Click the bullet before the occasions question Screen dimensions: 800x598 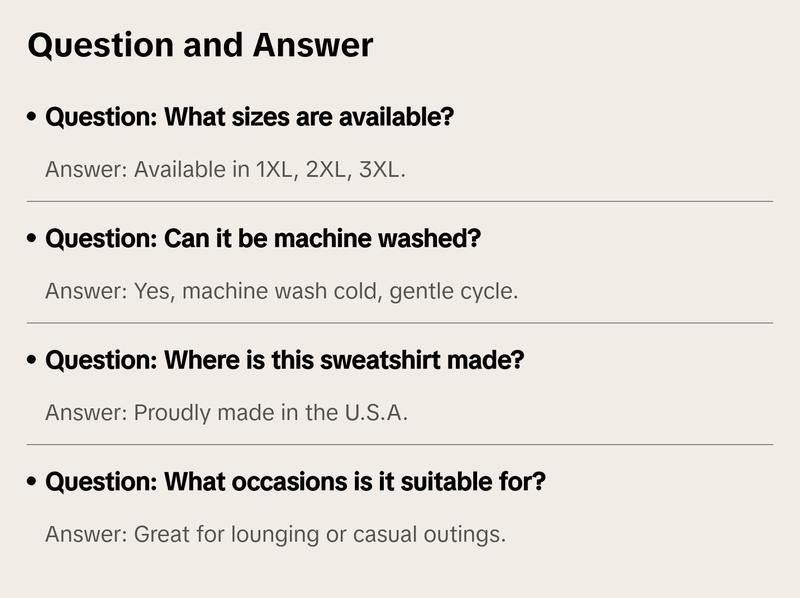click(33, 483)
